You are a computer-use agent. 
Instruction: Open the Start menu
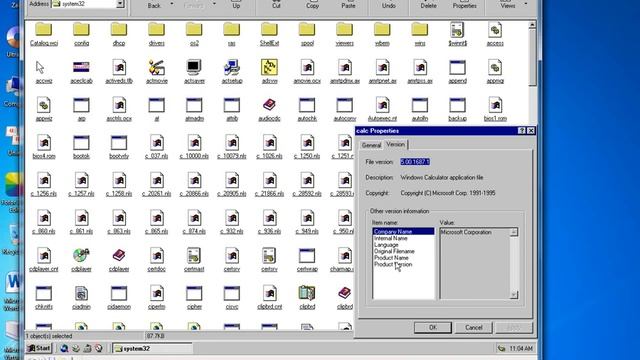pos(39,349)
